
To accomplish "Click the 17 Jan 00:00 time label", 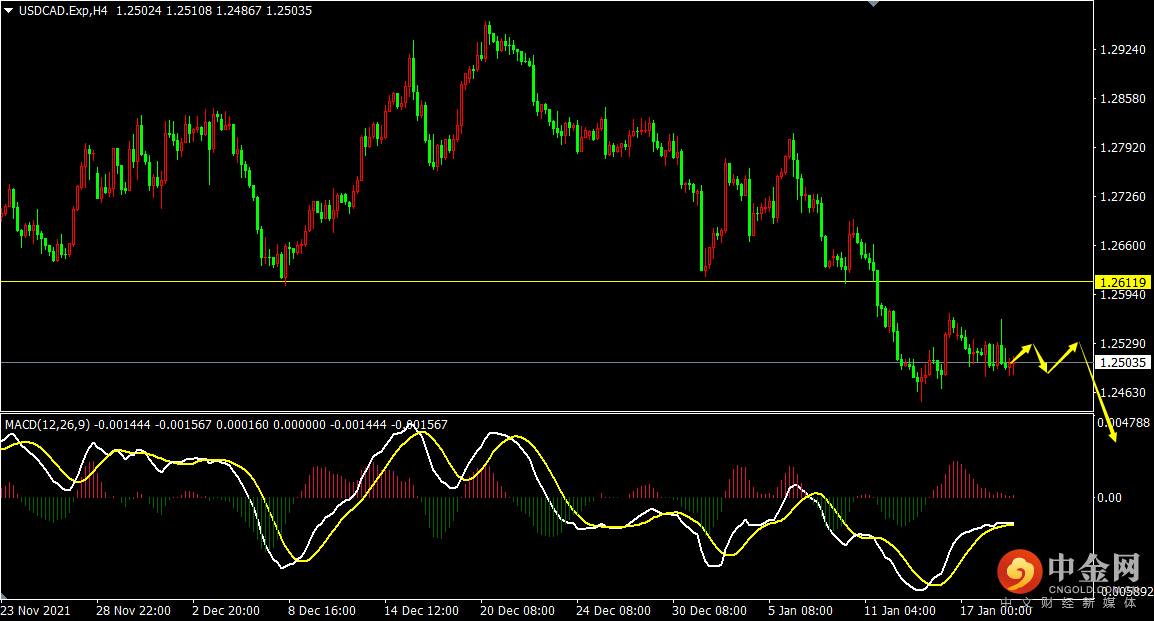I will click(x=994, y=610).
